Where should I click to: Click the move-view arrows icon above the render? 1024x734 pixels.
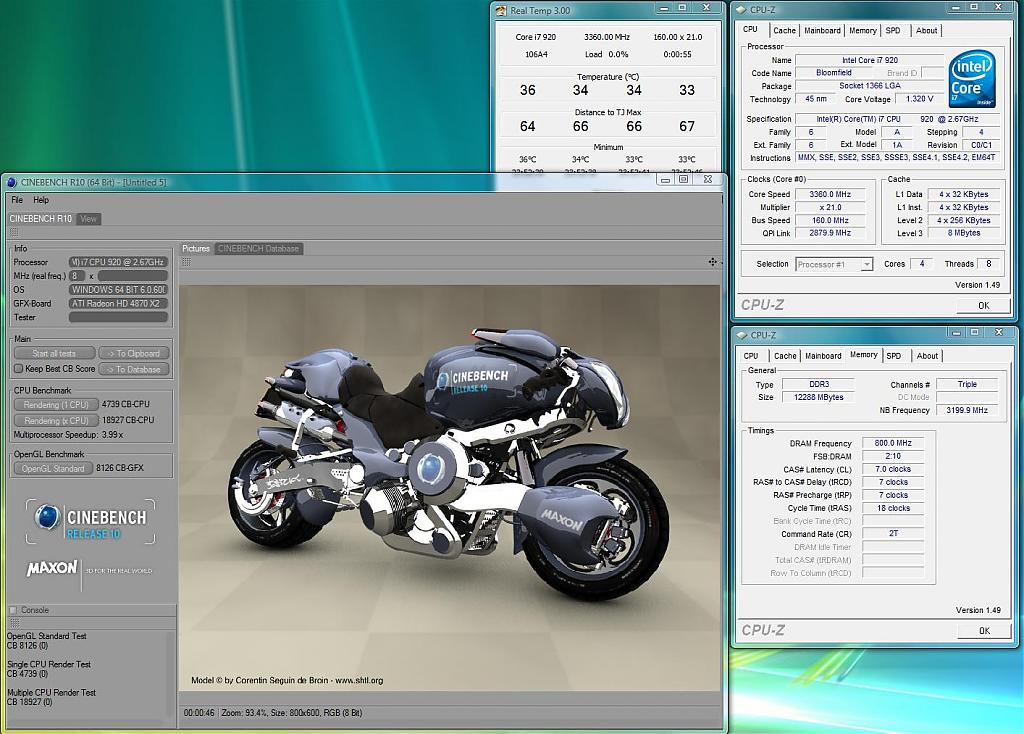(x=712, y=262)
